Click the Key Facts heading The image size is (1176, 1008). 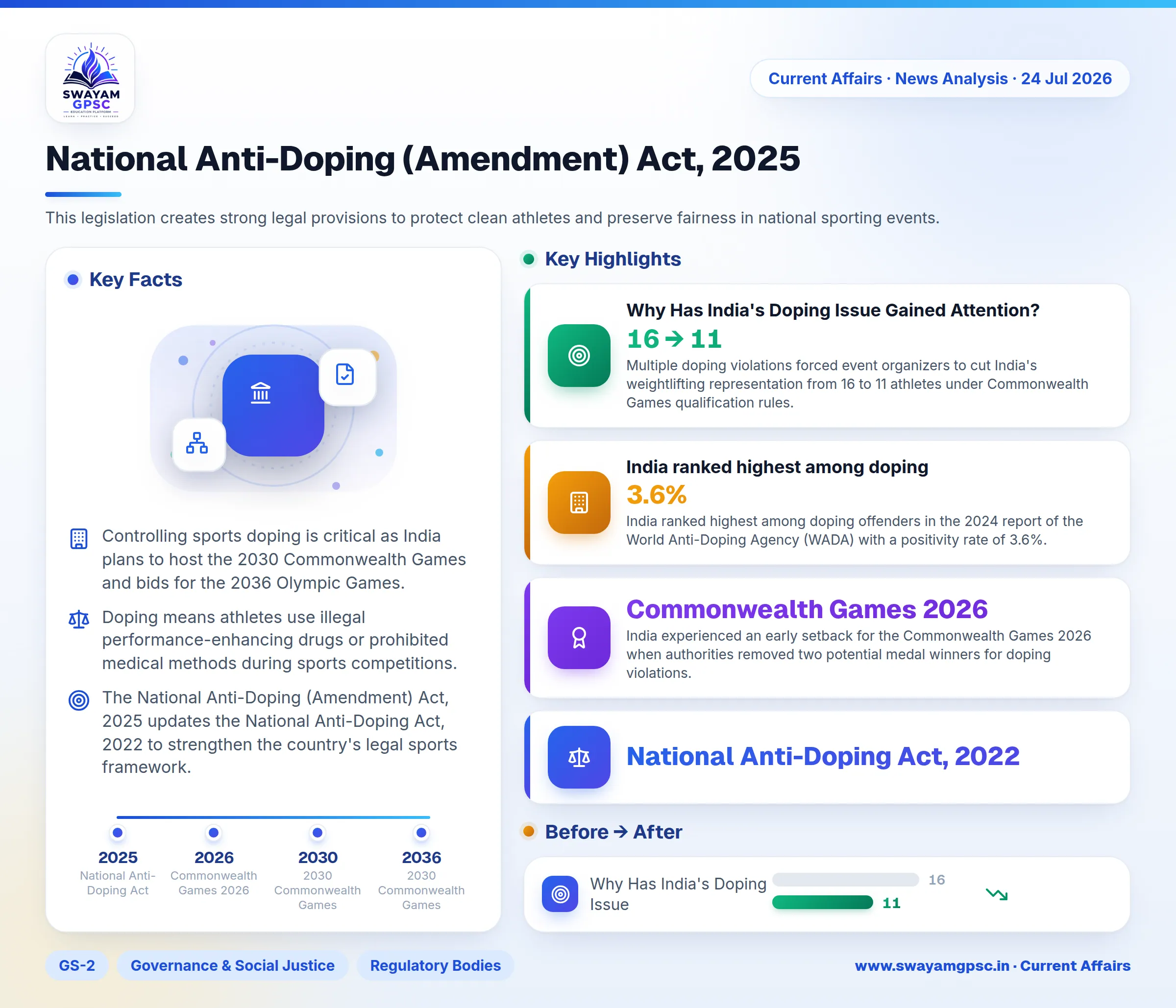coord(136,280)
